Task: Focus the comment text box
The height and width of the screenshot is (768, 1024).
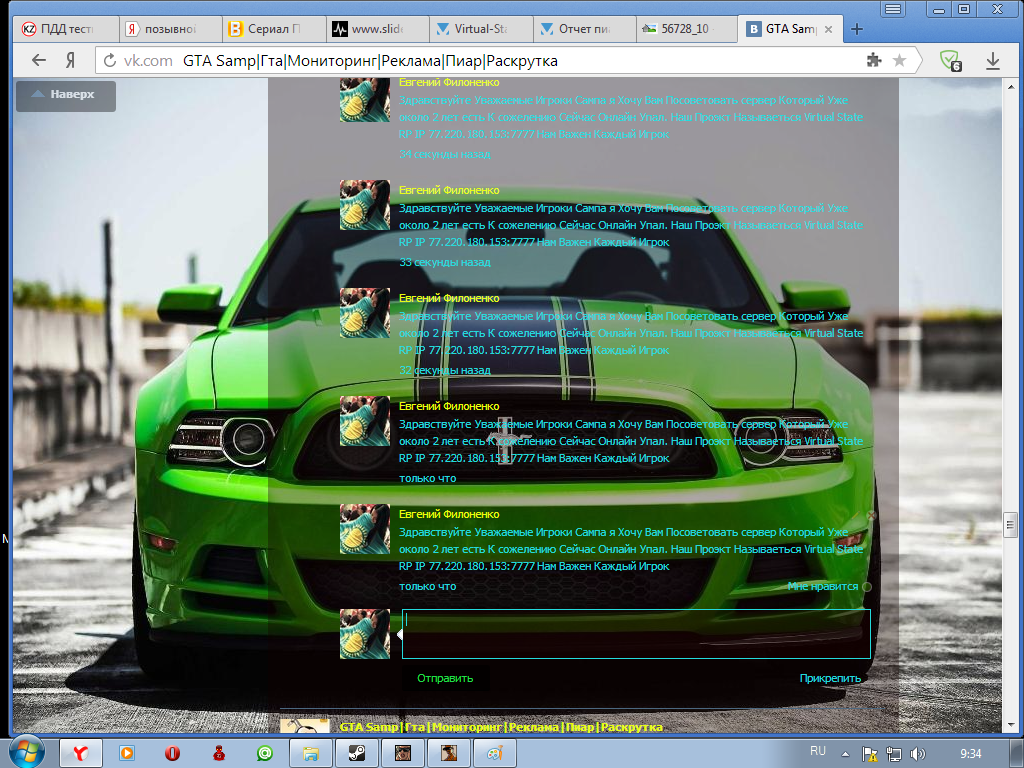Action: tap(636, 633)
